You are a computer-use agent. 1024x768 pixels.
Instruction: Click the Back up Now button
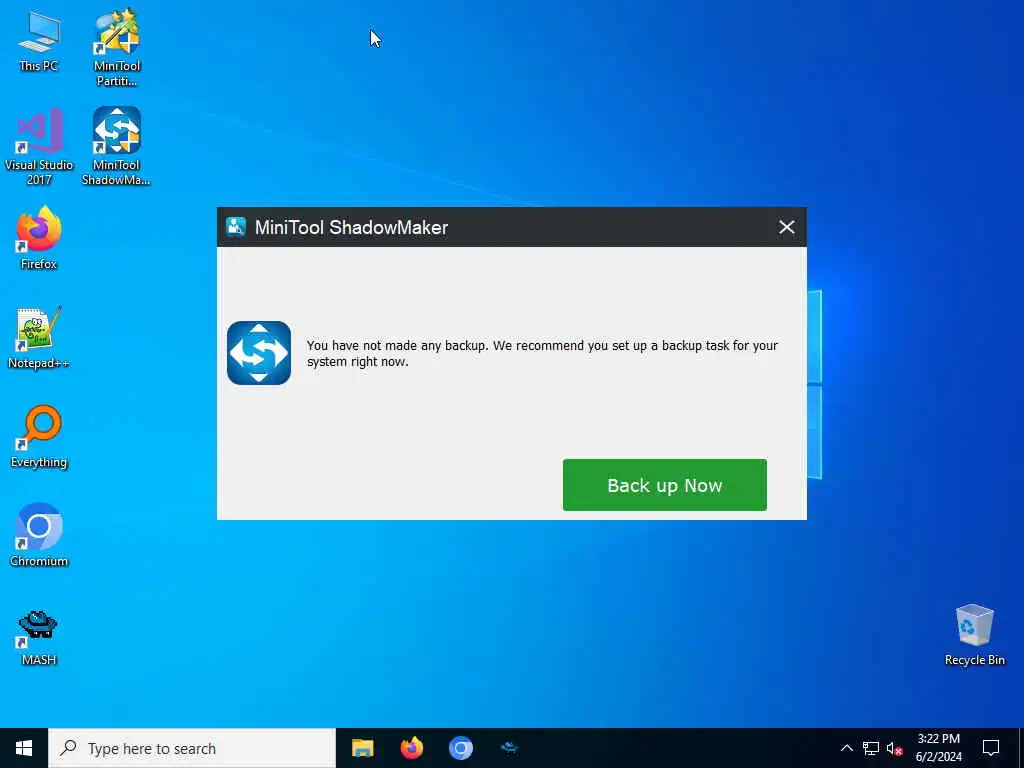(x=664, y=485)
